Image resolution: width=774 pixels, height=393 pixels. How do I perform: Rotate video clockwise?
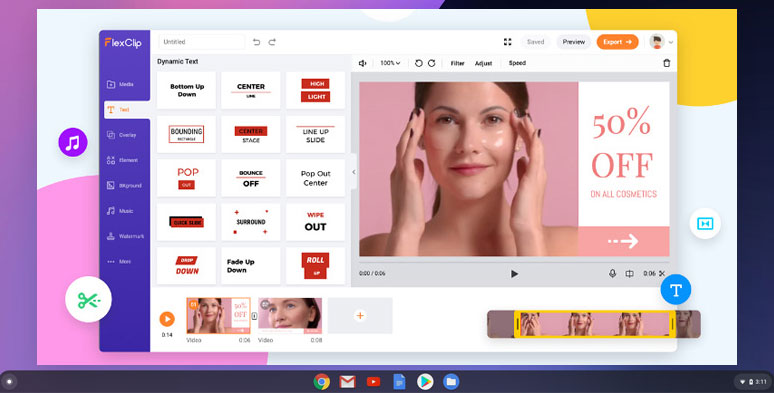[431, 63]
